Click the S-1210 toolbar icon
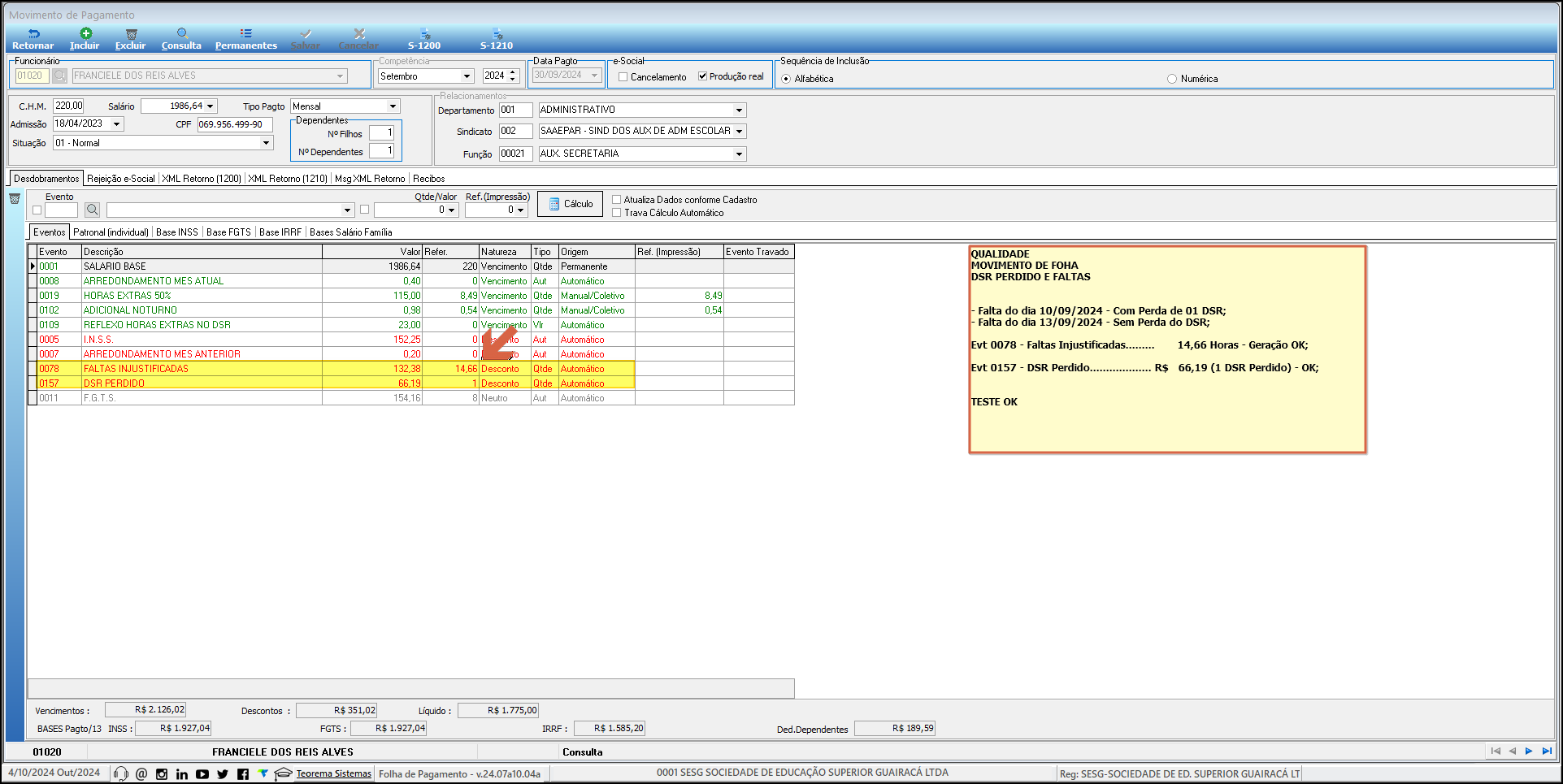Screen dimensions: 1563x784 coord(497,34)
